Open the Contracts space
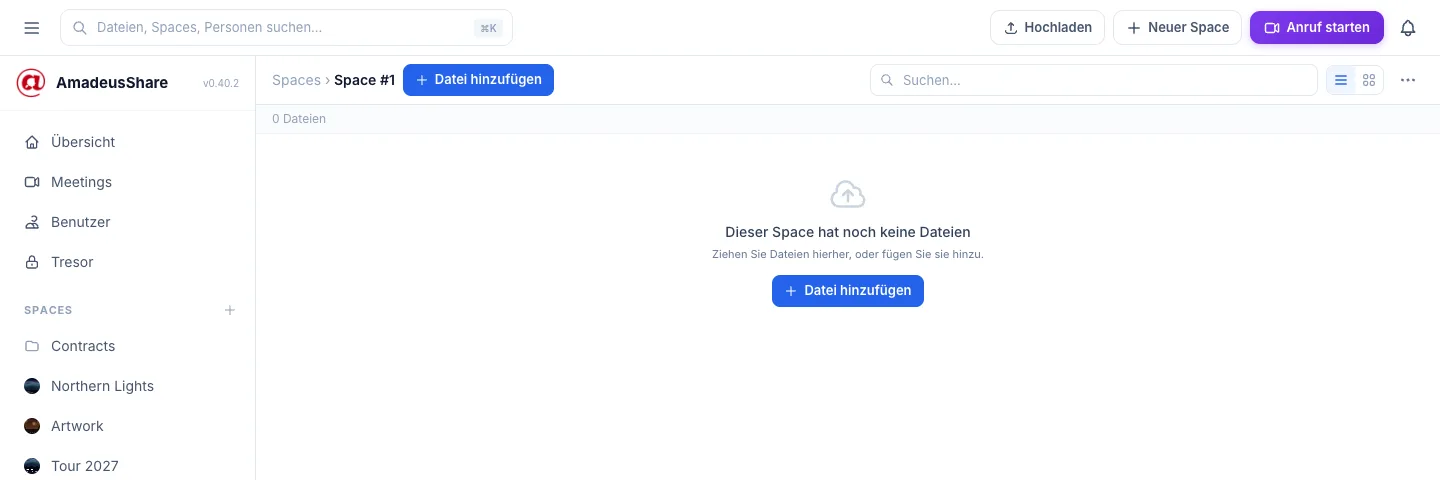Image resolution: width=1440 pixels, height=480 pixels. point(128,346)
